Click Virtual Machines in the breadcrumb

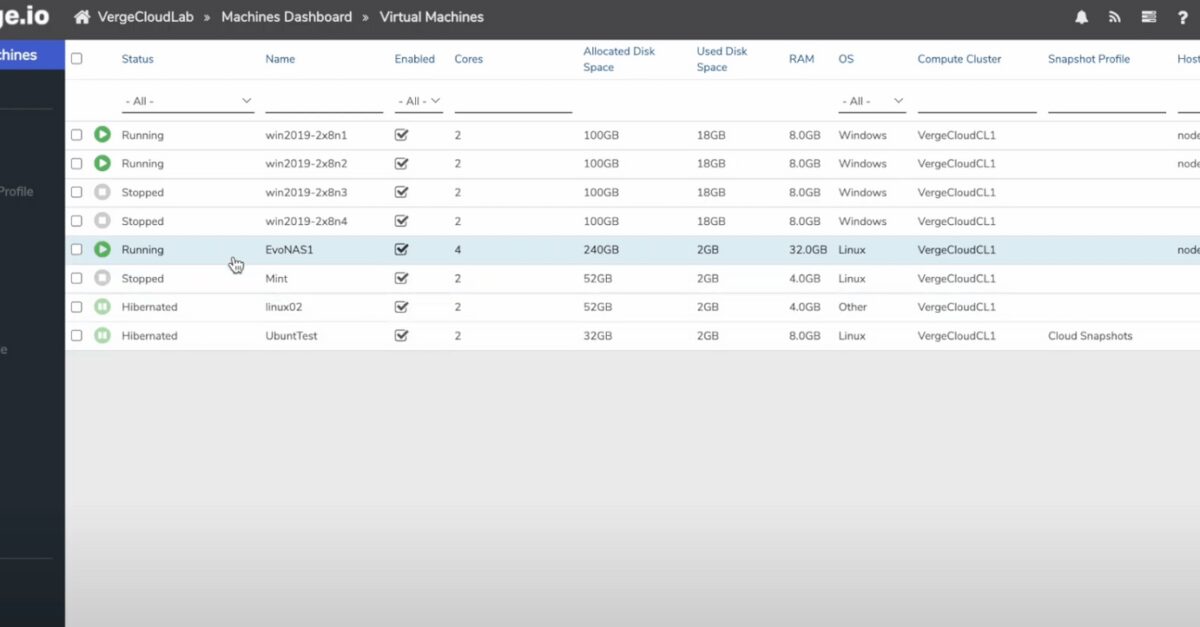[x=431, y=16]
